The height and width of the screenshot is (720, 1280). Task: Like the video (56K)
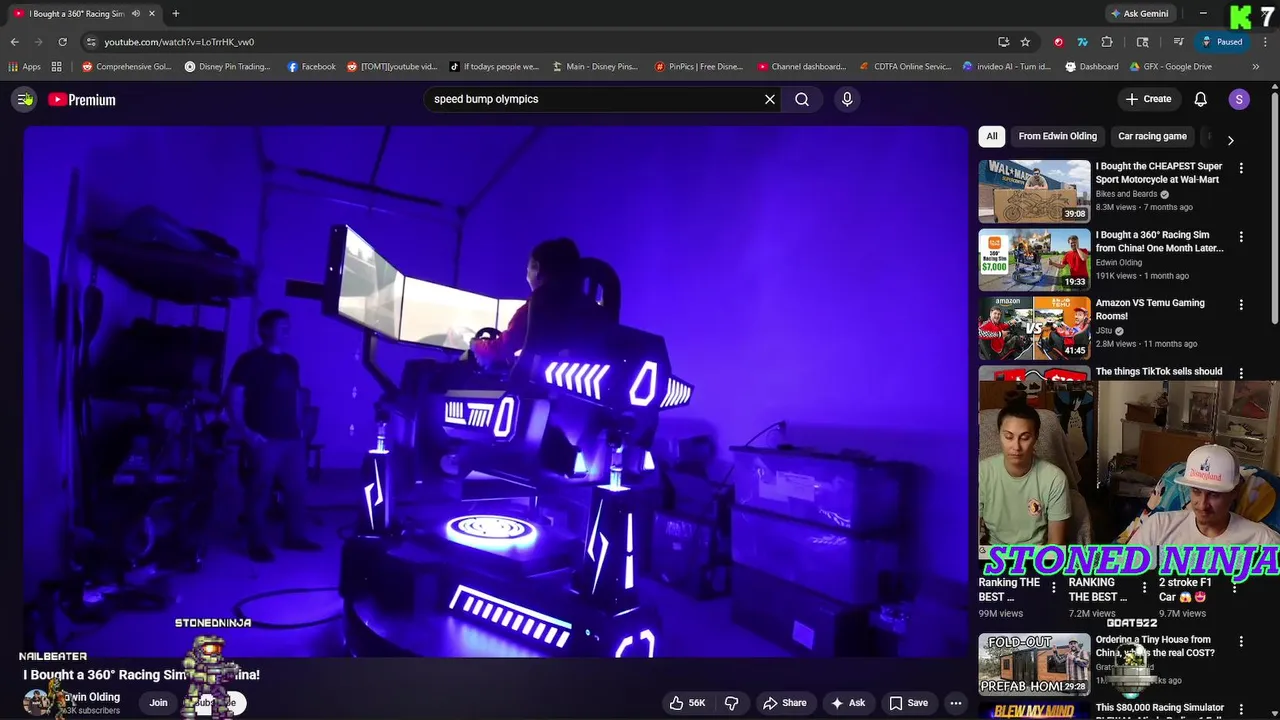687,703
